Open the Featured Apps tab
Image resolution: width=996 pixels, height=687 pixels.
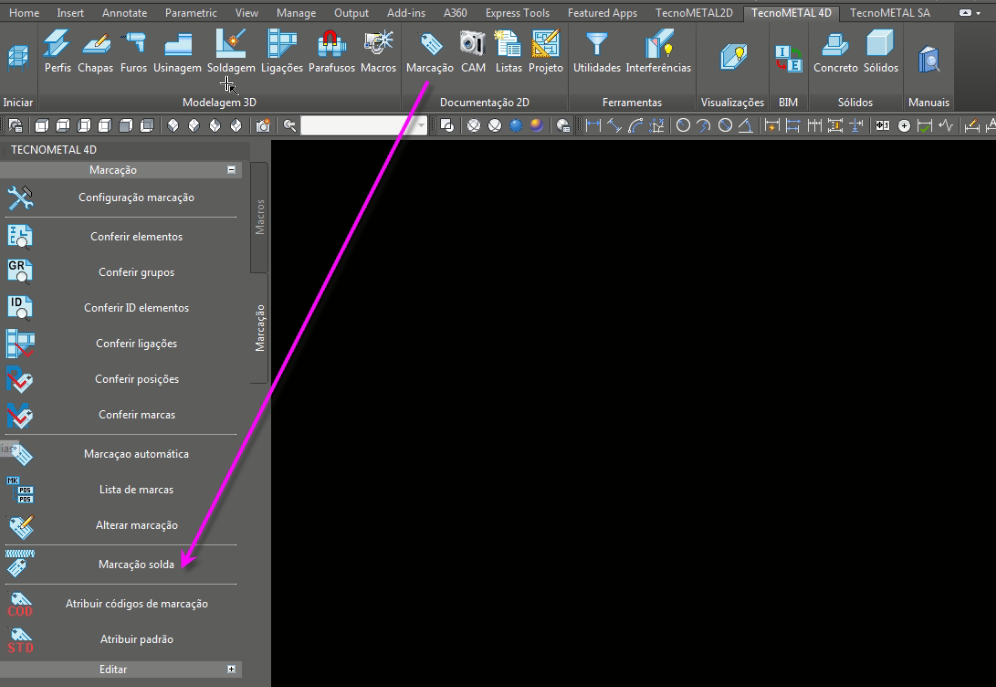602,13
